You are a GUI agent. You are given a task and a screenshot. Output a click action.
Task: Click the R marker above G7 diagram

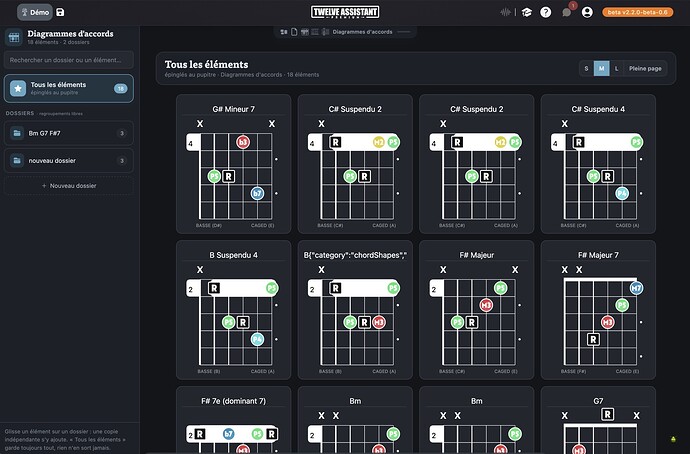click(607, 414)
